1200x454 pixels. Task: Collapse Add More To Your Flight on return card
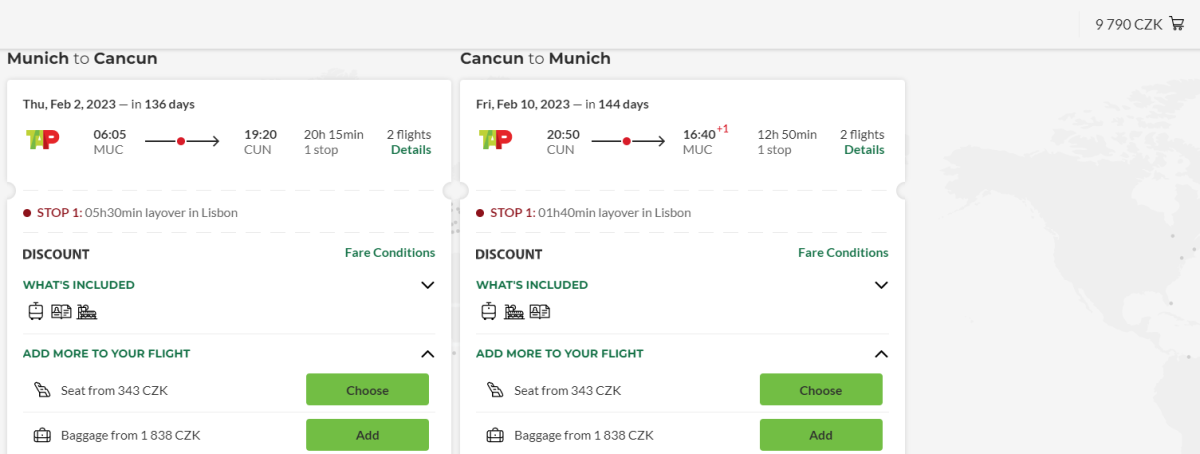pos(881,353)
